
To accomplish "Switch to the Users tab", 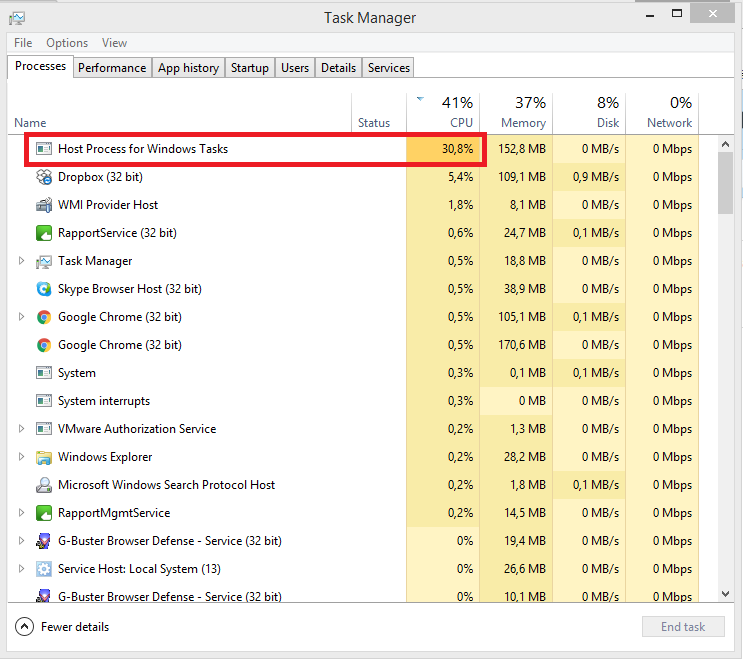I will tap(295, 68).
